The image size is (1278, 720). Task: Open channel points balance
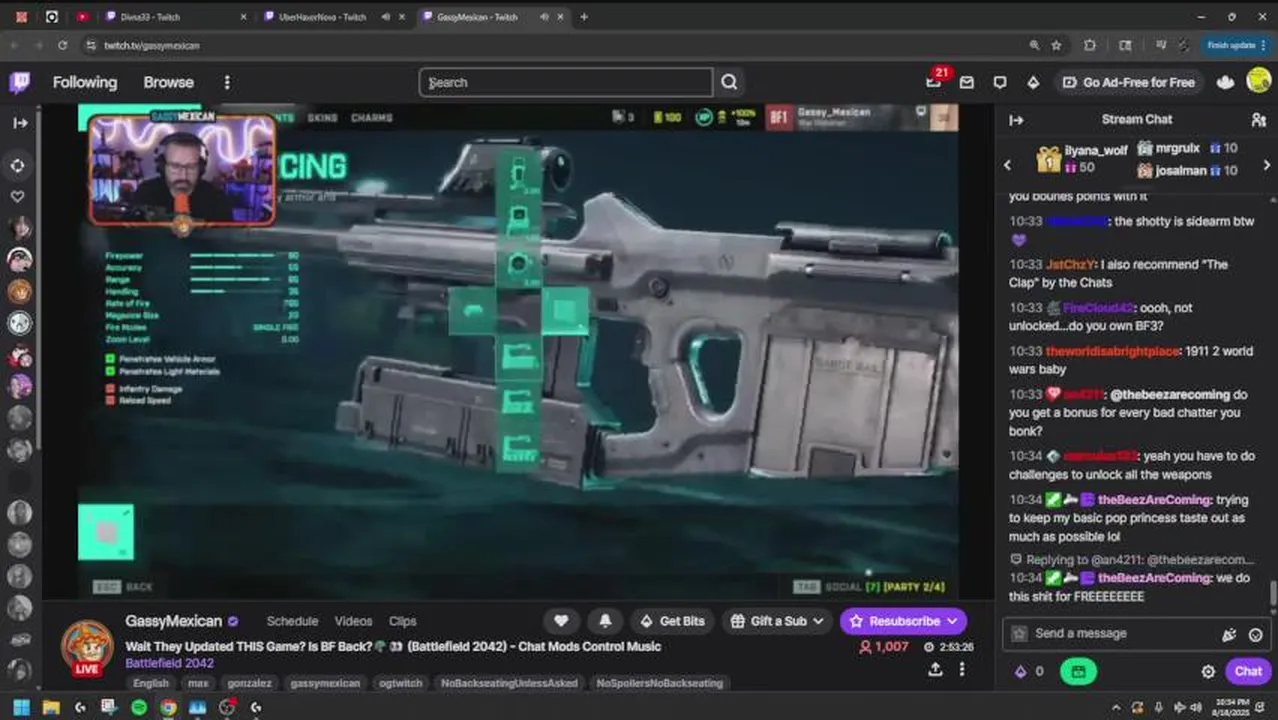[1029, 672]
